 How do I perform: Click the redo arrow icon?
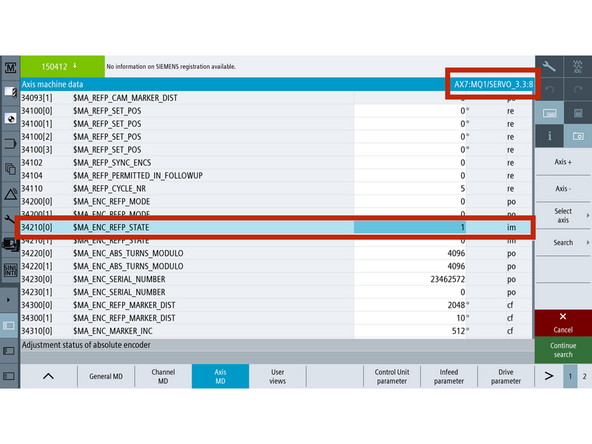pyautogui.click(x=578, y=89)
